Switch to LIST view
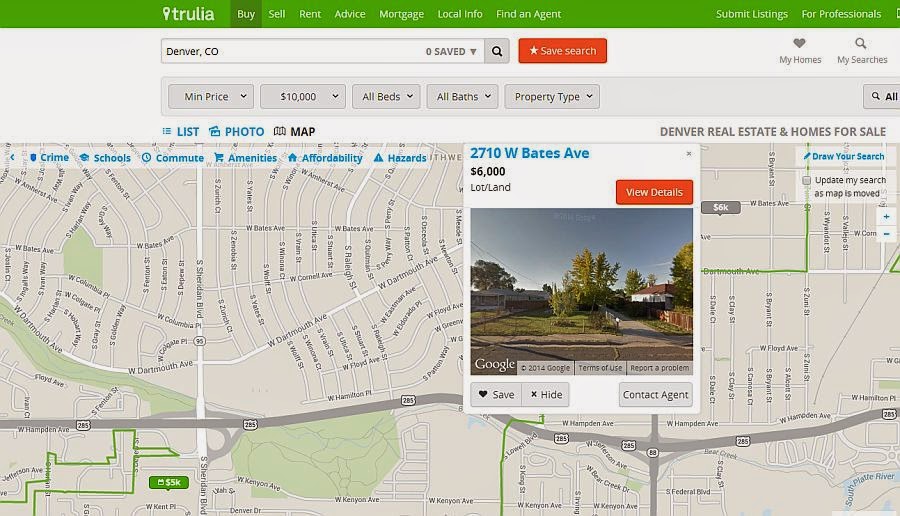The image size is (900, 516). coord(181,131)
